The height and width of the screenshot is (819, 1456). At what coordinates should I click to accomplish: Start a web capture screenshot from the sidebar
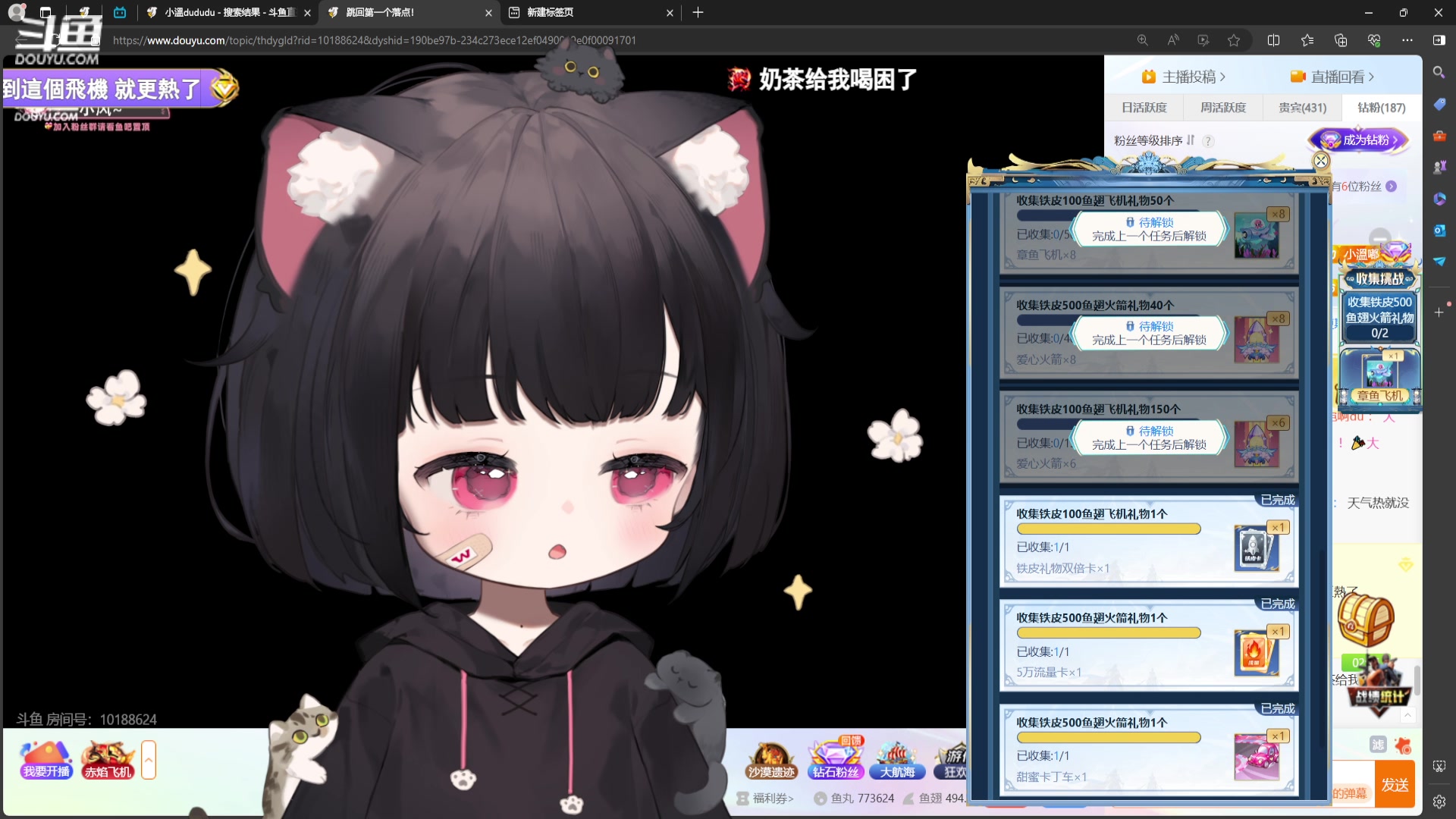[1439, 767]
